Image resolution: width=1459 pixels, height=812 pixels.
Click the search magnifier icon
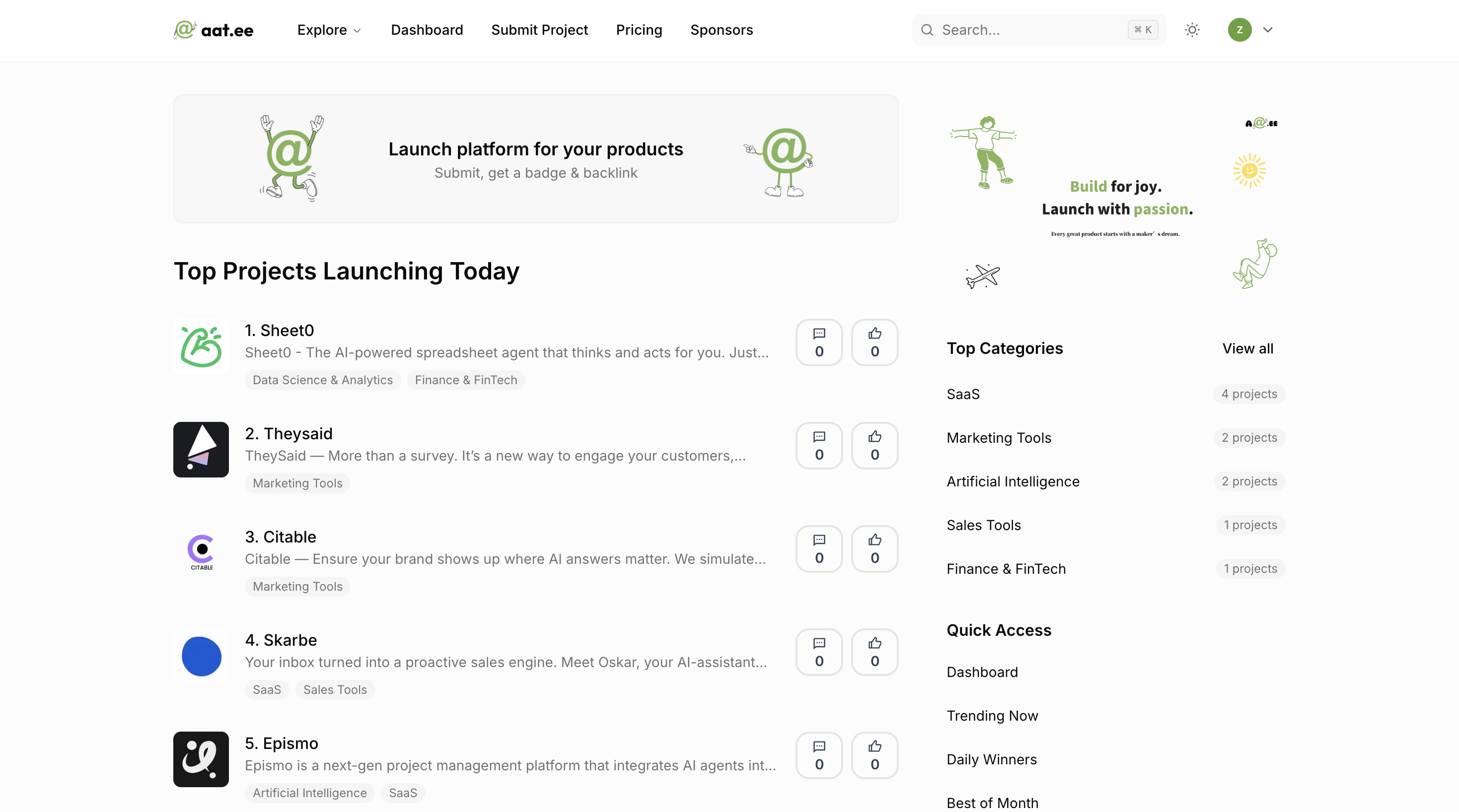927,29
